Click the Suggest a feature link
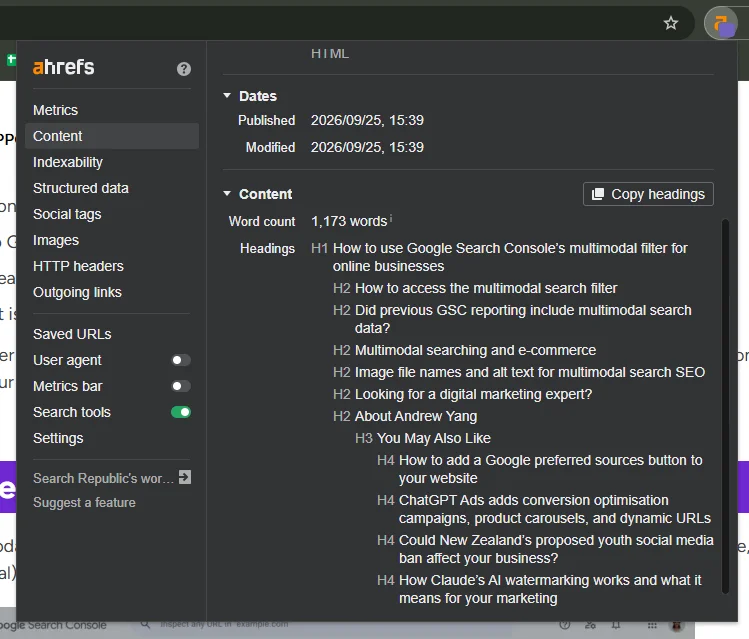The width and height of the screenshot is (749, 639). pos(84,502)
